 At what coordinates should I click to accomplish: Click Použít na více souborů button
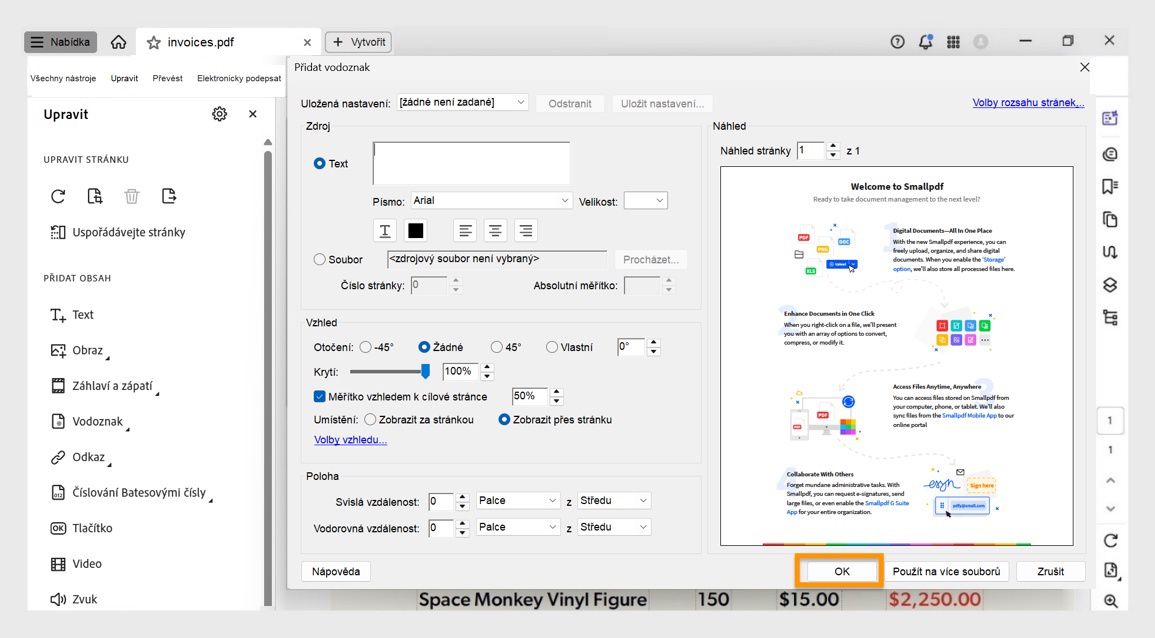pos(947,572)
